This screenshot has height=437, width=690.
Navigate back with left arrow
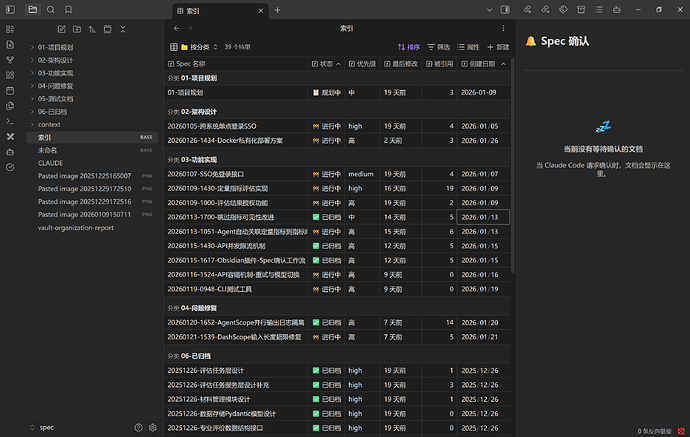click(x=176, y=28)
